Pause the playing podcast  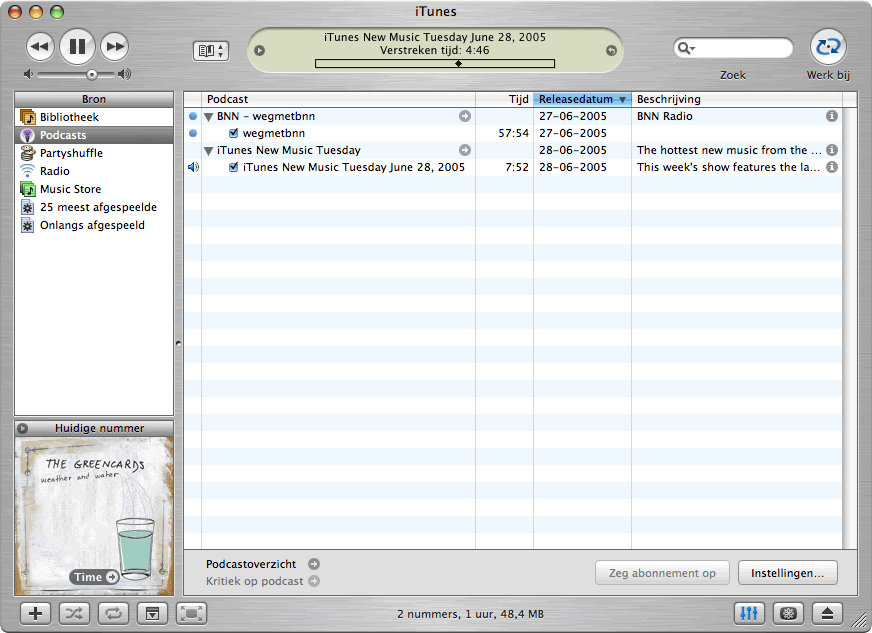pyautogui.click(x=77, y=46)
